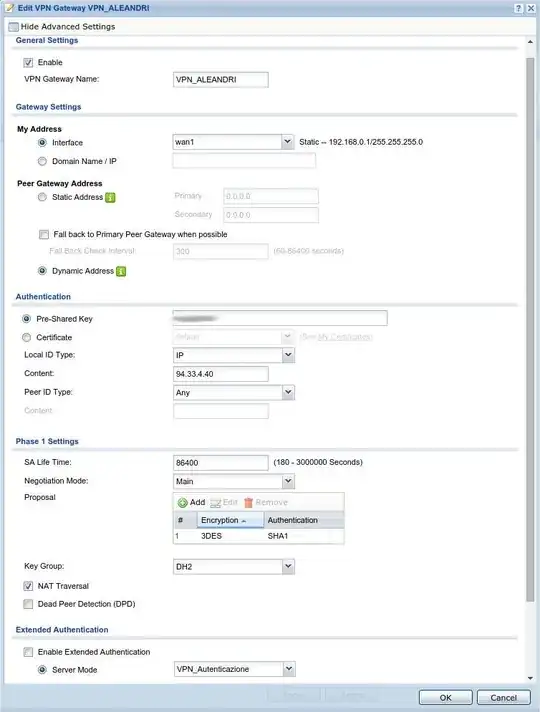
Task: Select the Pre-Shared Key radio button
Action: click(x=26, y=319)
